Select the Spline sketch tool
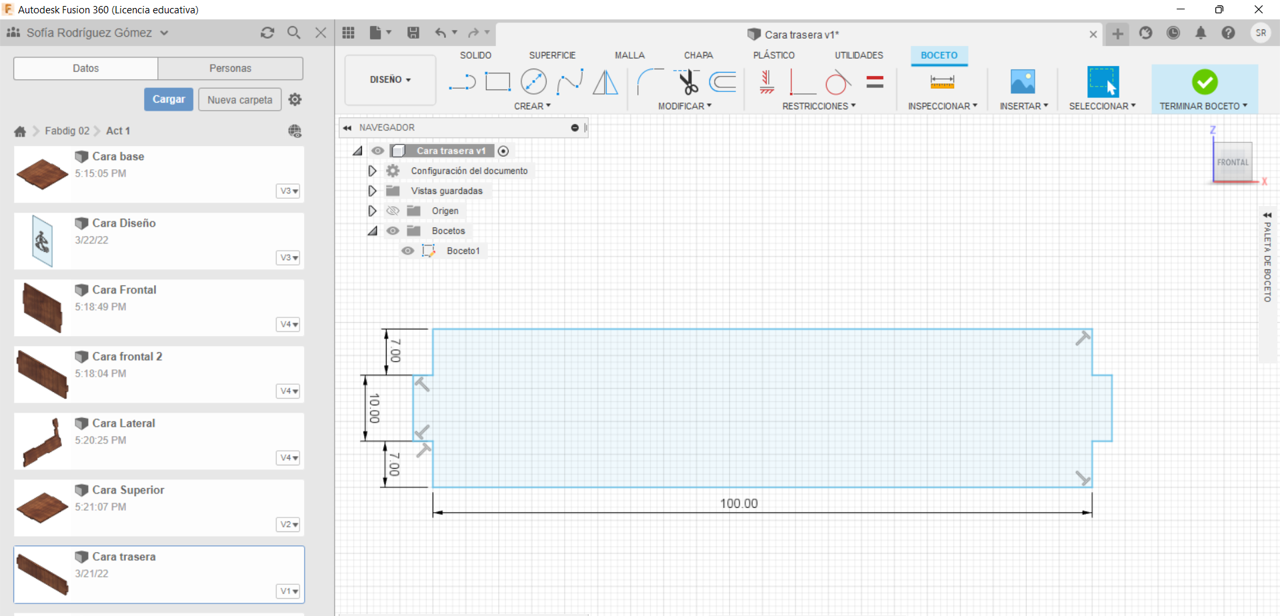The image size is (1280, 616). (570, 82)
